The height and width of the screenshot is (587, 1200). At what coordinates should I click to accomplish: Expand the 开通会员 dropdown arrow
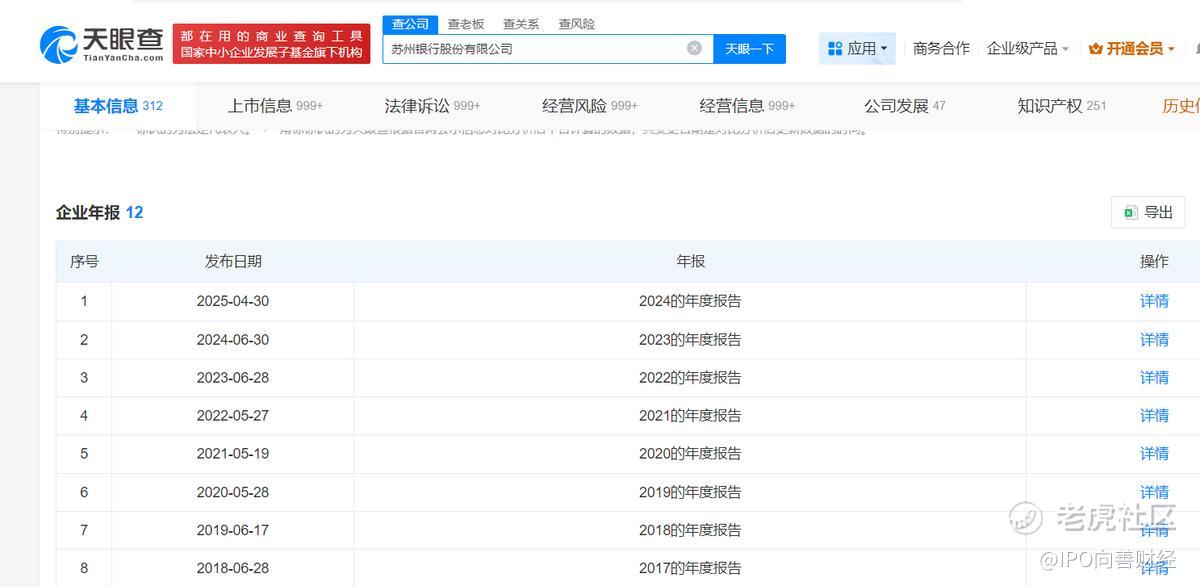1171,49
